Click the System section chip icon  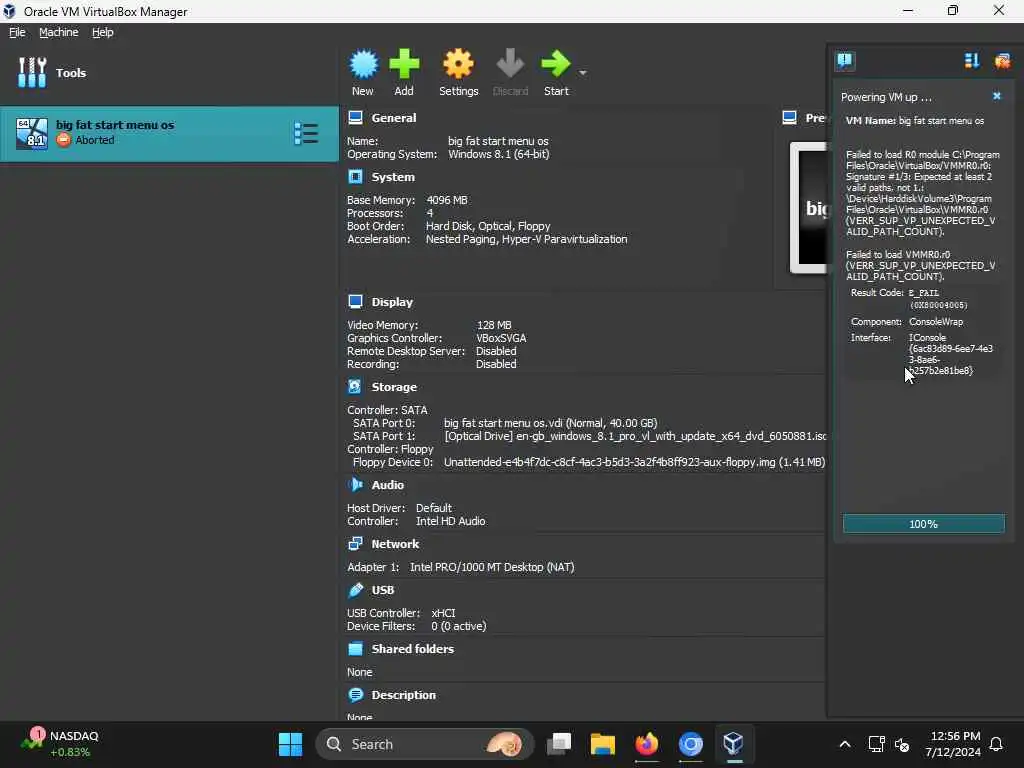pos(355,177)
